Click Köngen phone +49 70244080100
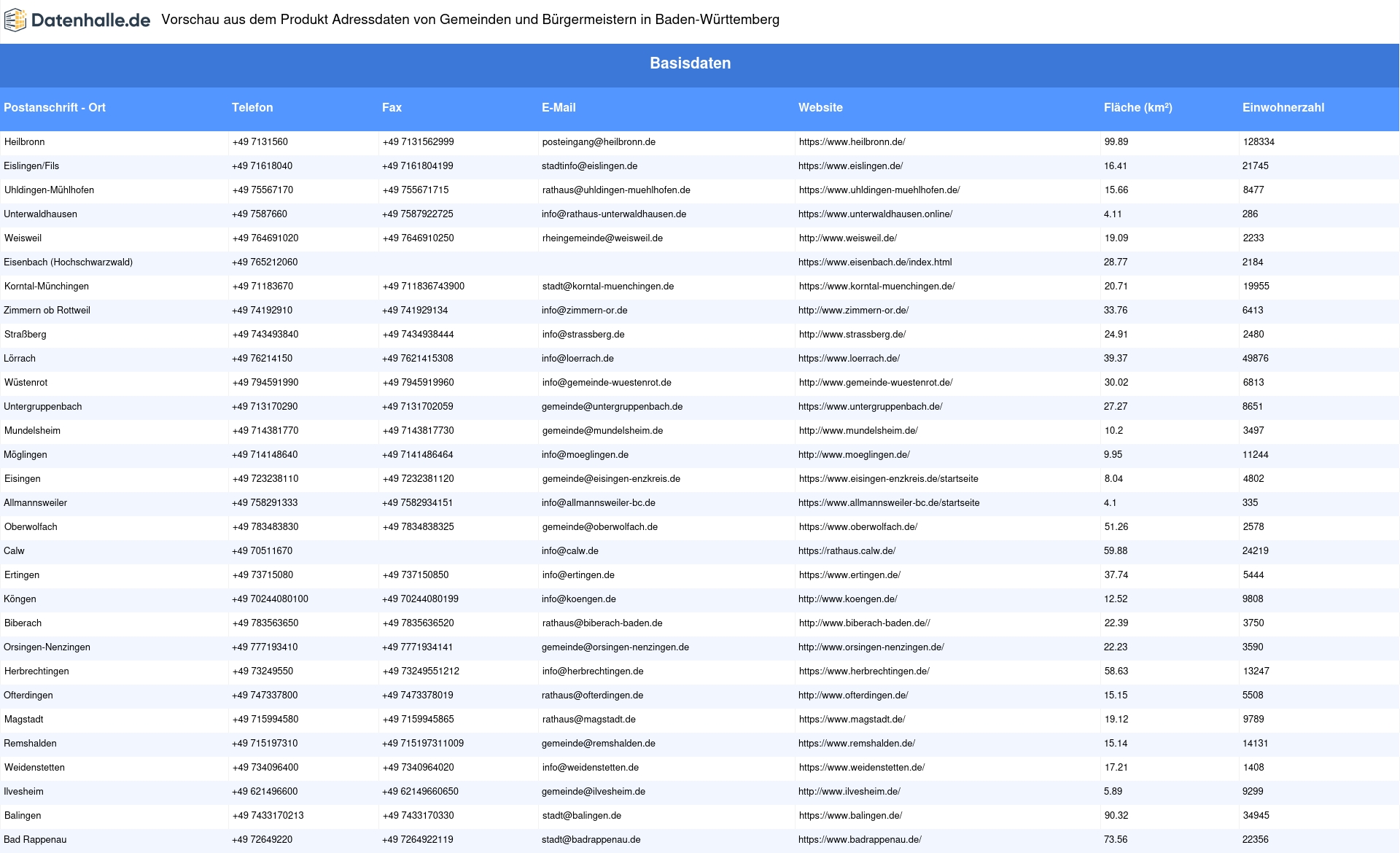This screenshot has width=1400, height=853. click(x=270, y=599)
